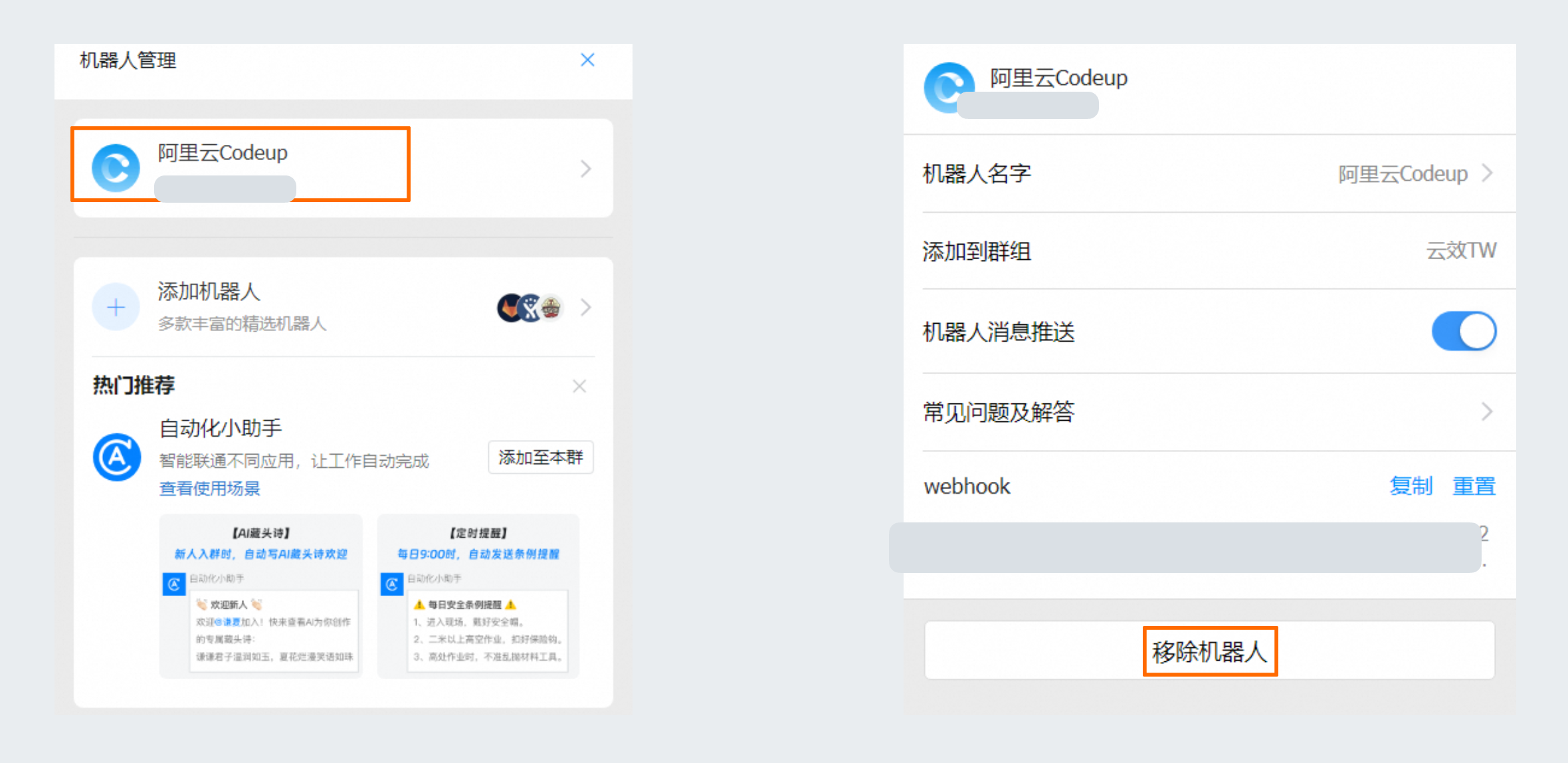Click the 自动化小助手 title
The width and height of the screenshot is (1568, 763).
click(221, 428)
